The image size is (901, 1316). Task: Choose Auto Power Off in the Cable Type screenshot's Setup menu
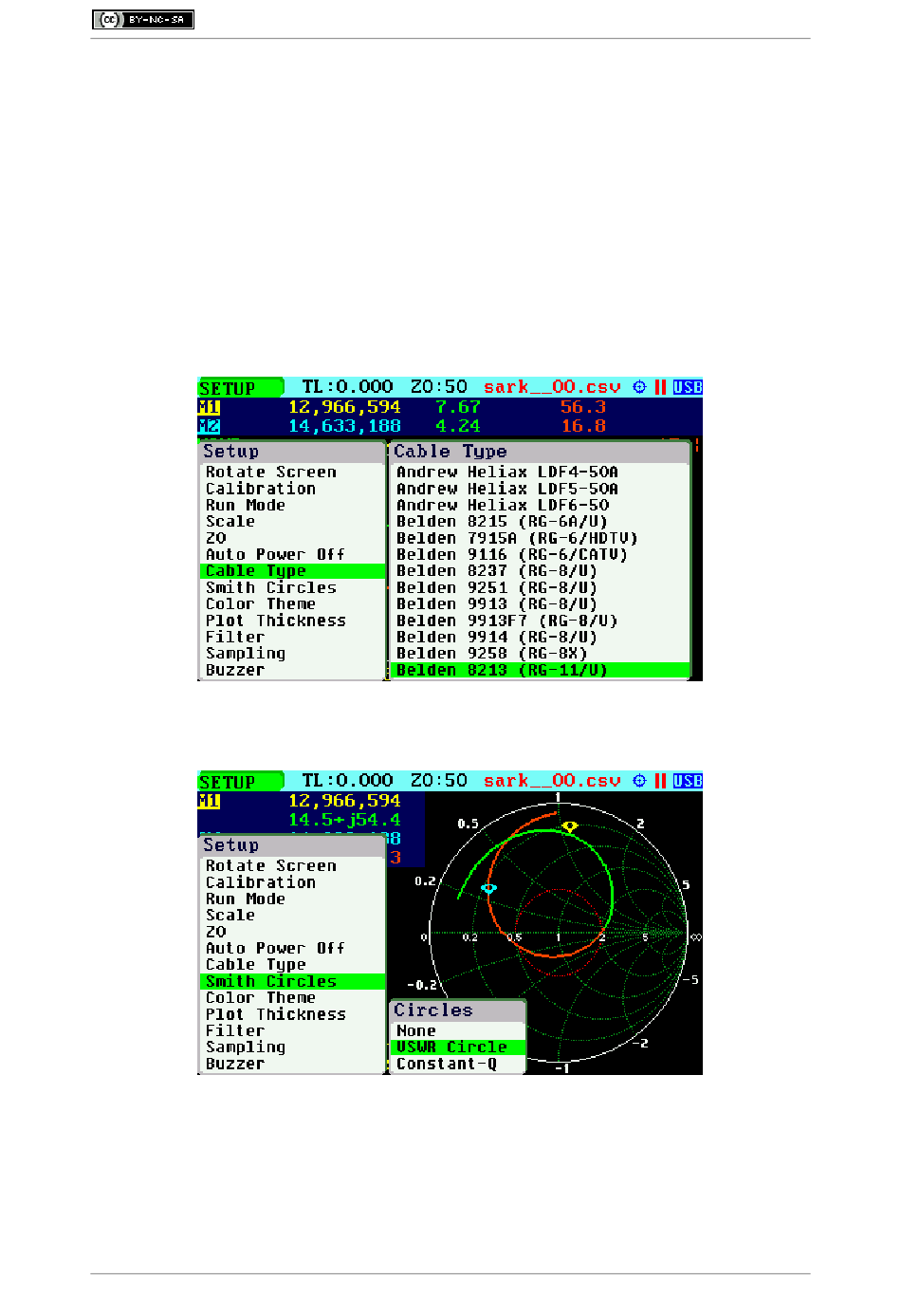click(292, 554)
